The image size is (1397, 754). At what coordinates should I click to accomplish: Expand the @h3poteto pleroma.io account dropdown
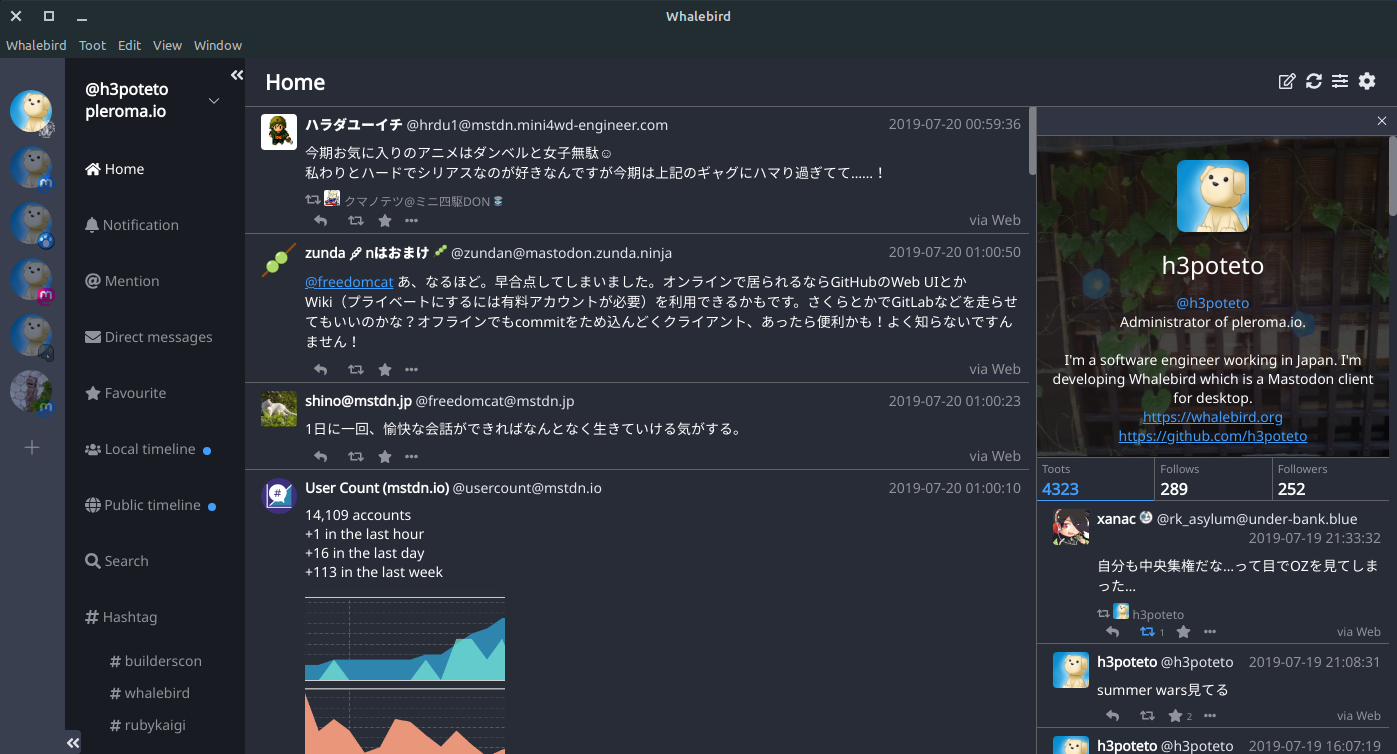(x=214, y=101)
